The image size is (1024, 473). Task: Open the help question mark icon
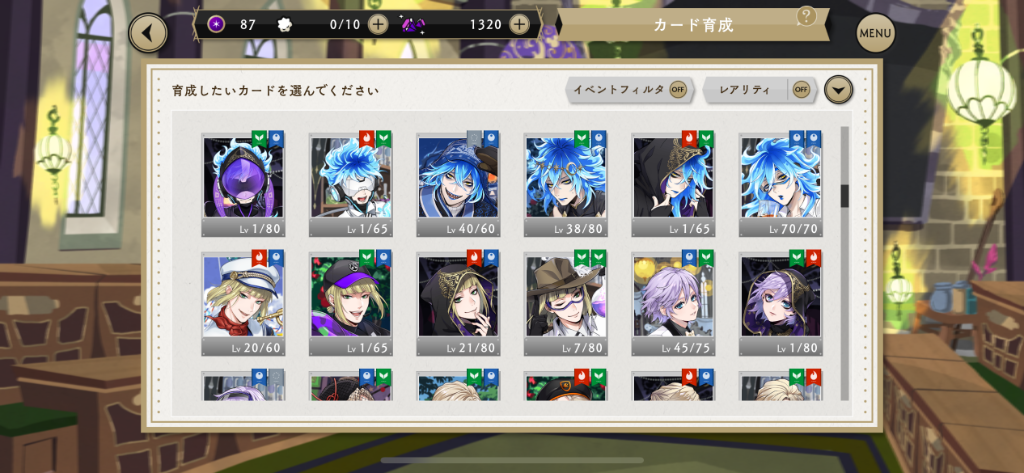pyautogui.click(x=806, y=16)
